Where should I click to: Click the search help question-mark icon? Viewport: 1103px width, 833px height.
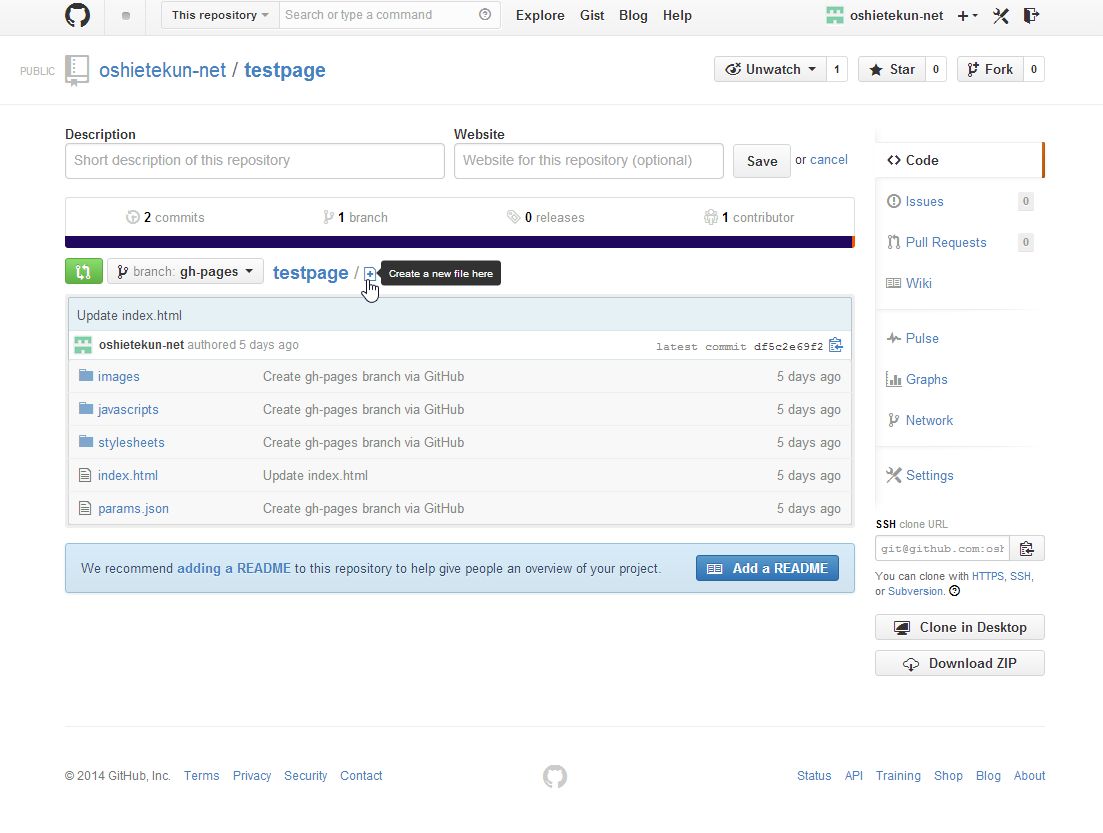click(x=485, y=15)
